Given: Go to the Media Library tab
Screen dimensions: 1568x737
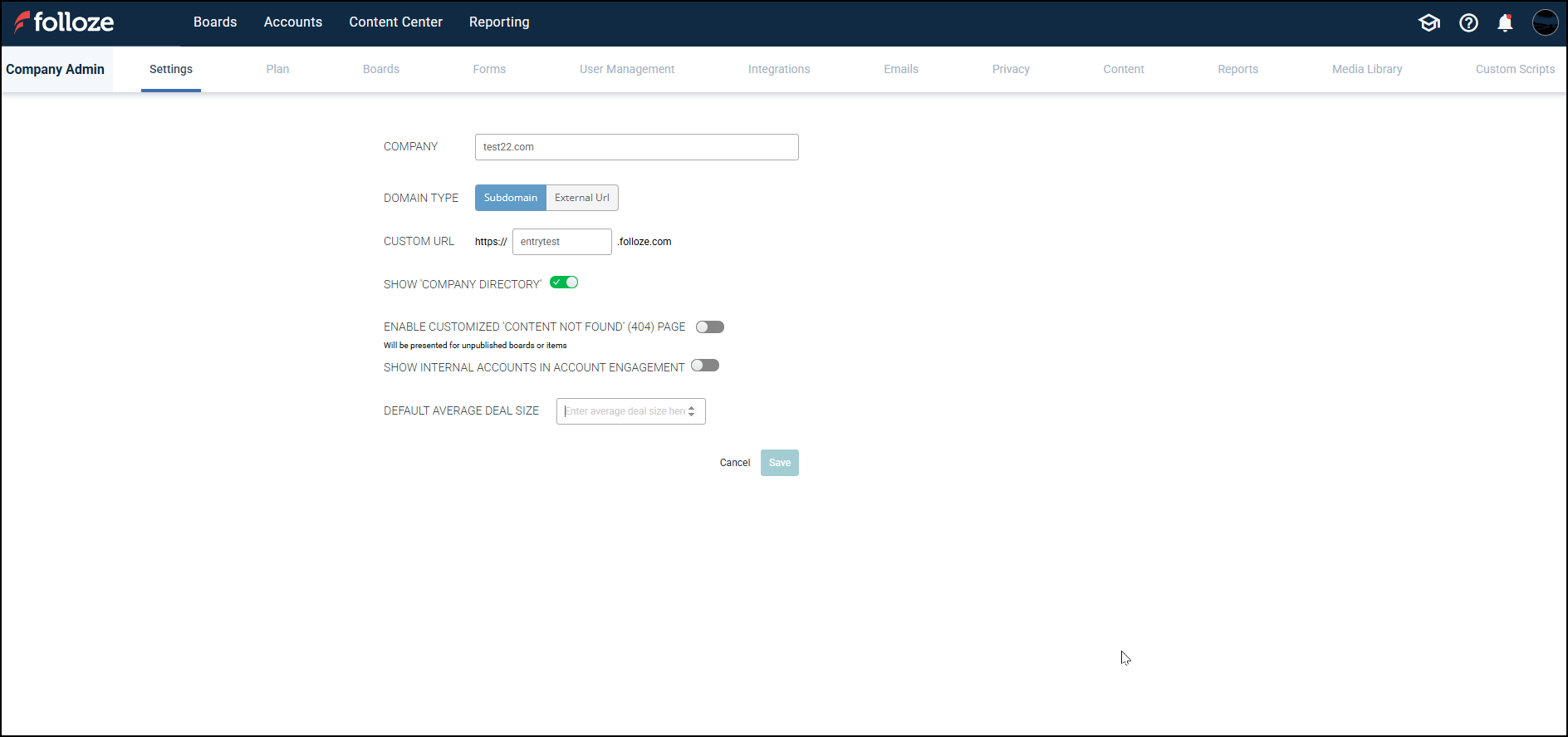Looking at the screenshot, I should pos(1367,70).
